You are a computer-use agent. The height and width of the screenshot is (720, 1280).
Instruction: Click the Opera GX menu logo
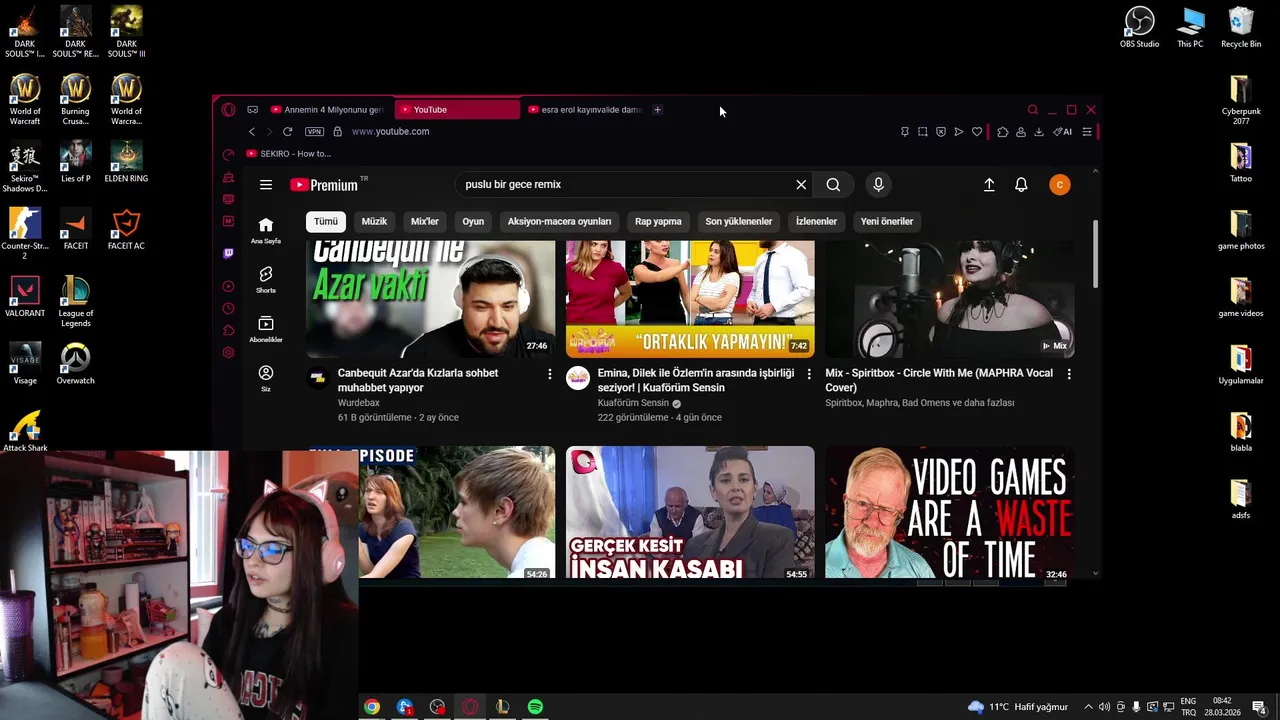(x=228, y=109)
